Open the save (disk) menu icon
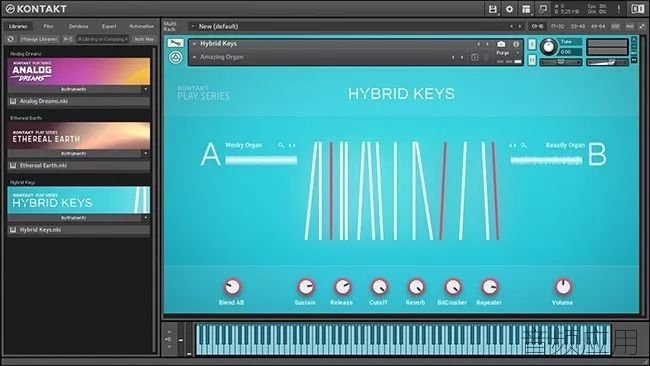The image size is (650, 366). 492,9
